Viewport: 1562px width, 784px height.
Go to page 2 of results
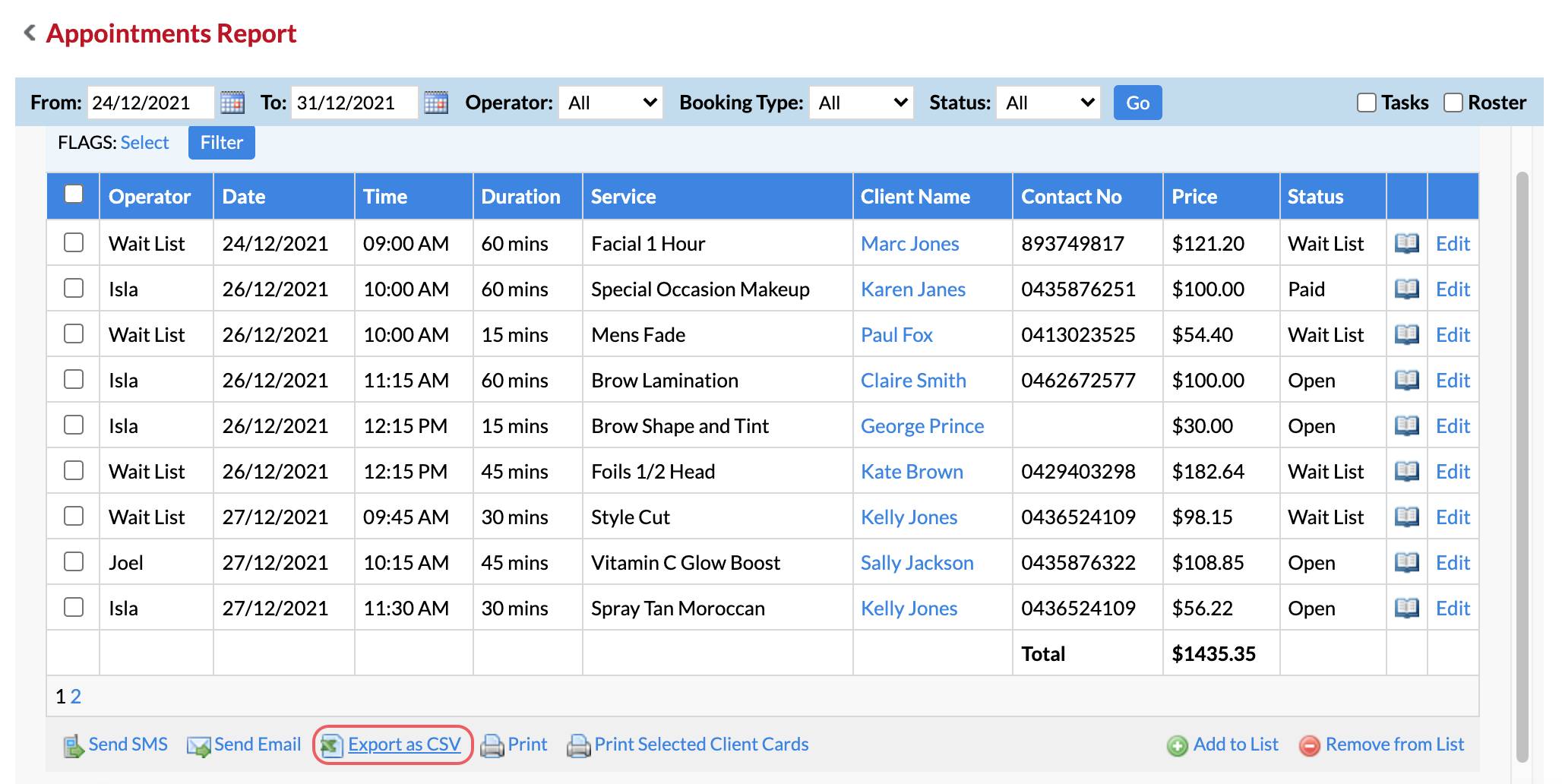(x=76, y=697)
